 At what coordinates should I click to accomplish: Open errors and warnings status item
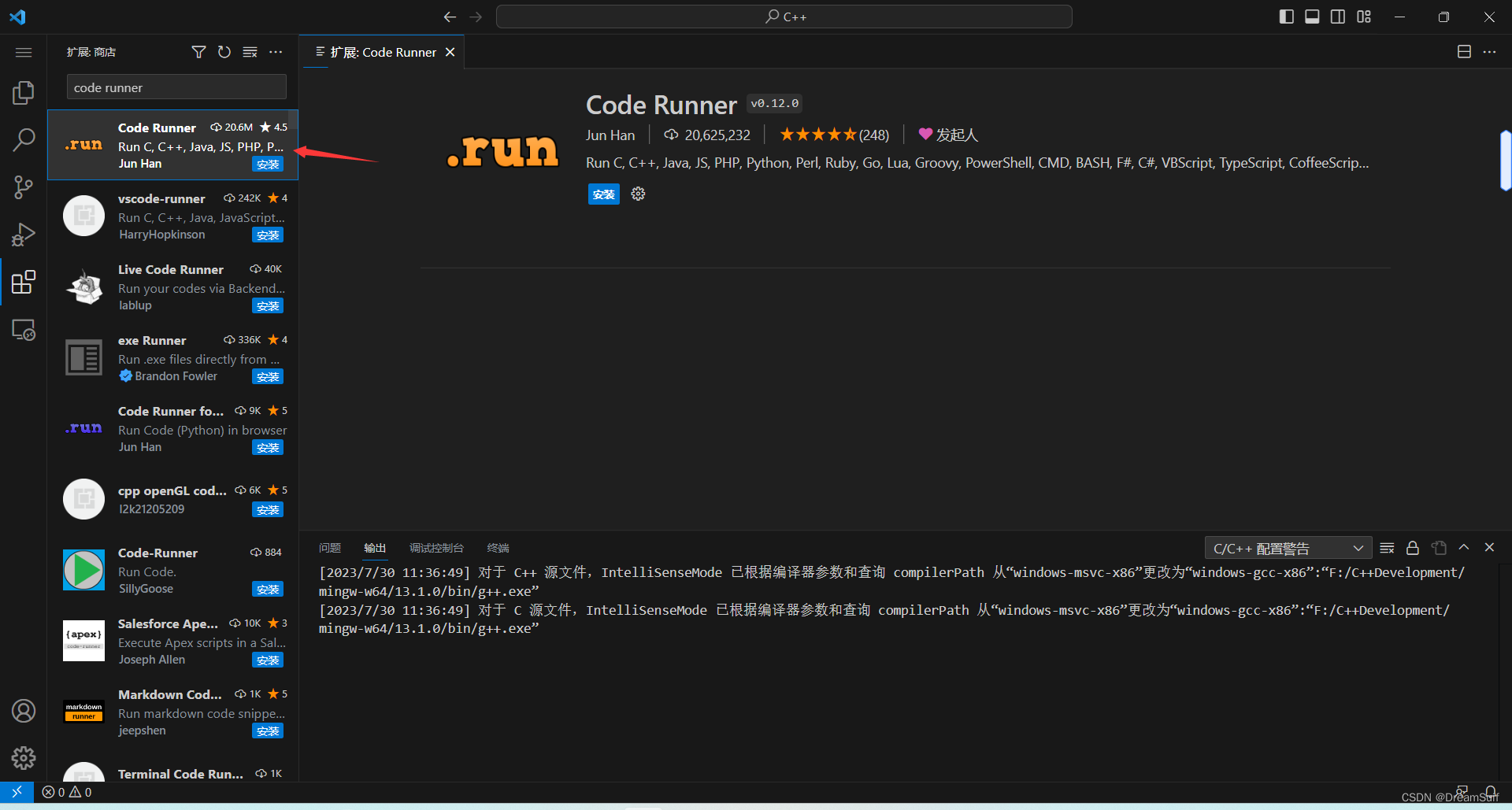coord(67,793)
